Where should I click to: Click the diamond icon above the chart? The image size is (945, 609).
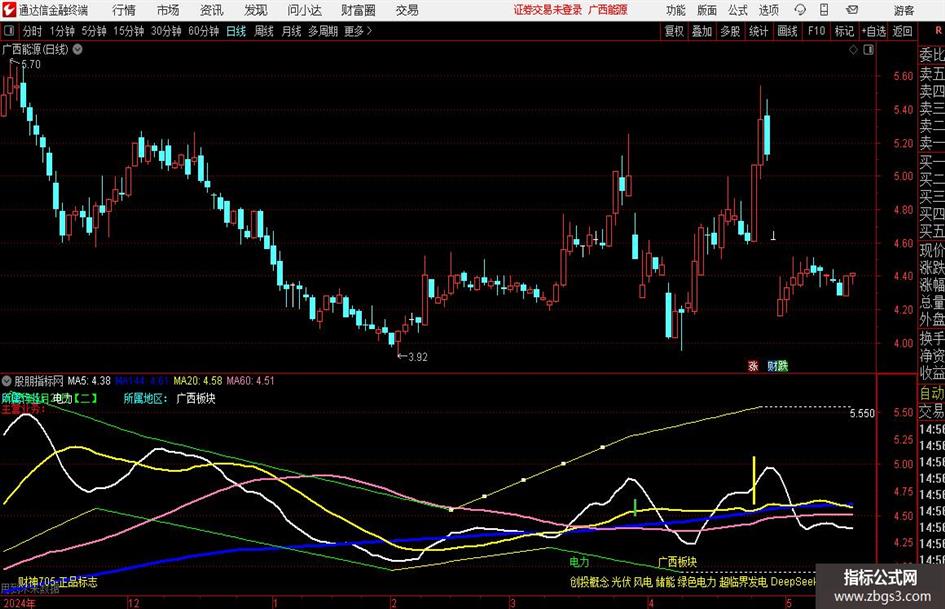pyautogui.click(x=853, y=50)
